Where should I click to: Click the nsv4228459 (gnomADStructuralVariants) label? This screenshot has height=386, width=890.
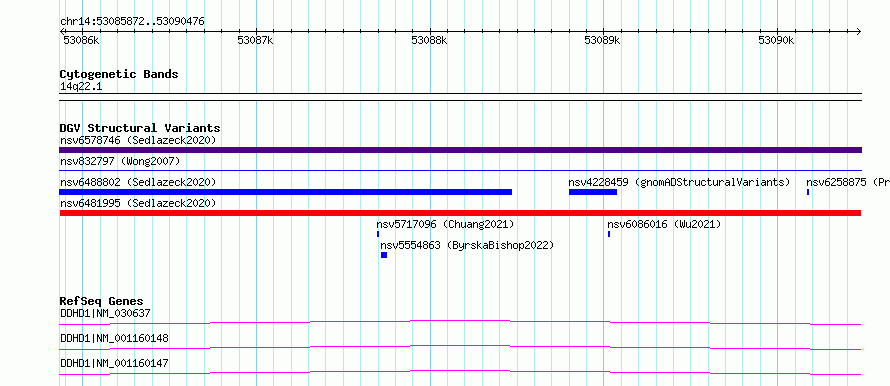679,182
